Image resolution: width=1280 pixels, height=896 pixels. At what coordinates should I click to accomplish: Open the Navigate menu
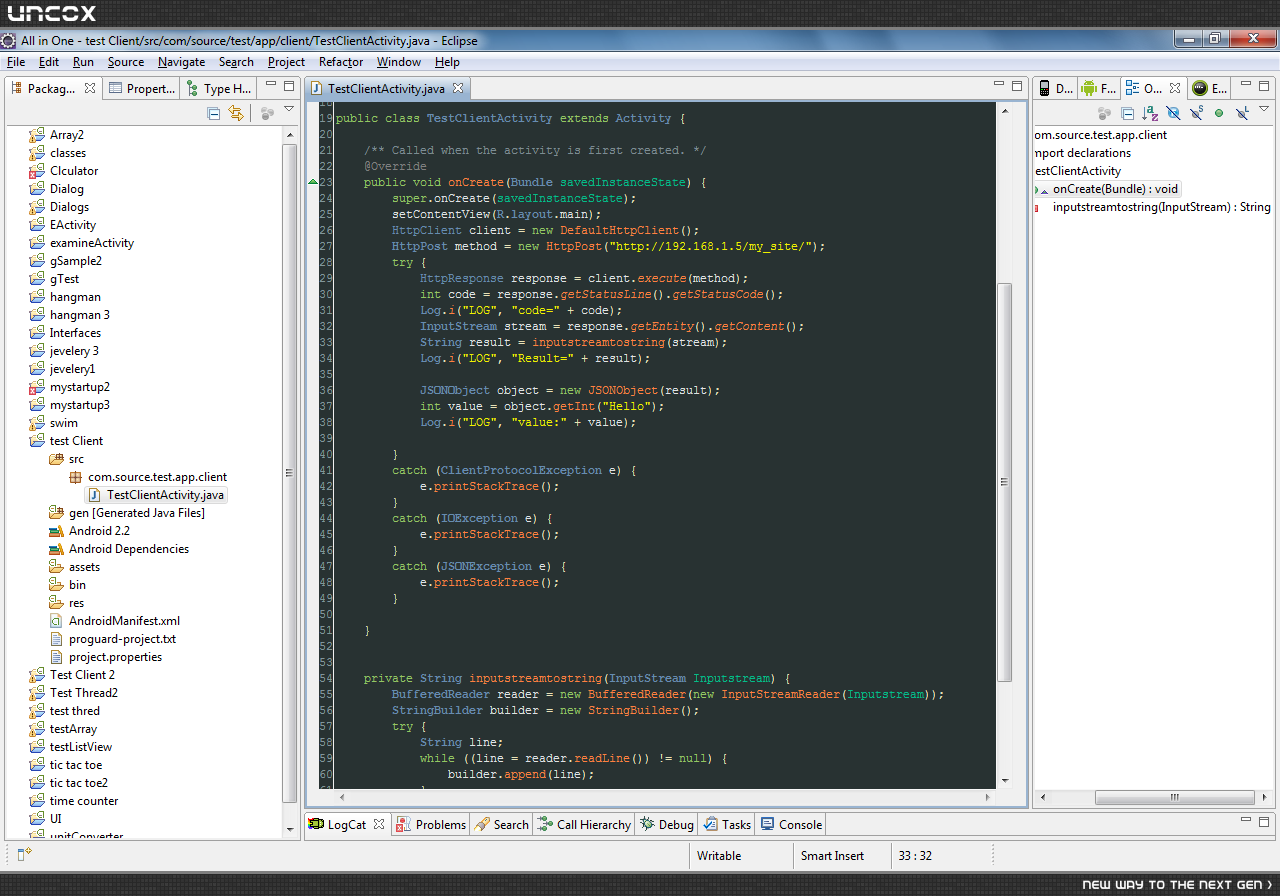[181, 62]
